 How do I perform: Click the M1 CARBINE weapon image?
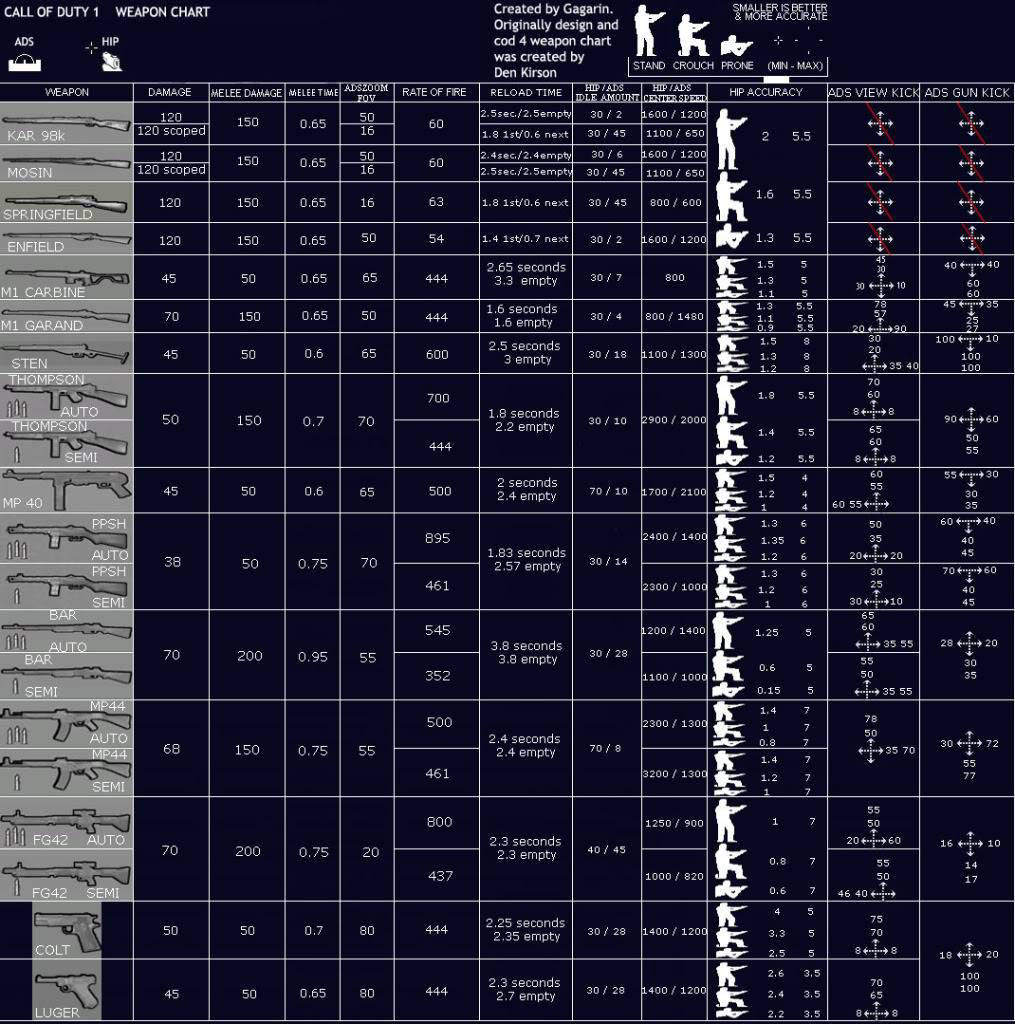[66, 278]
